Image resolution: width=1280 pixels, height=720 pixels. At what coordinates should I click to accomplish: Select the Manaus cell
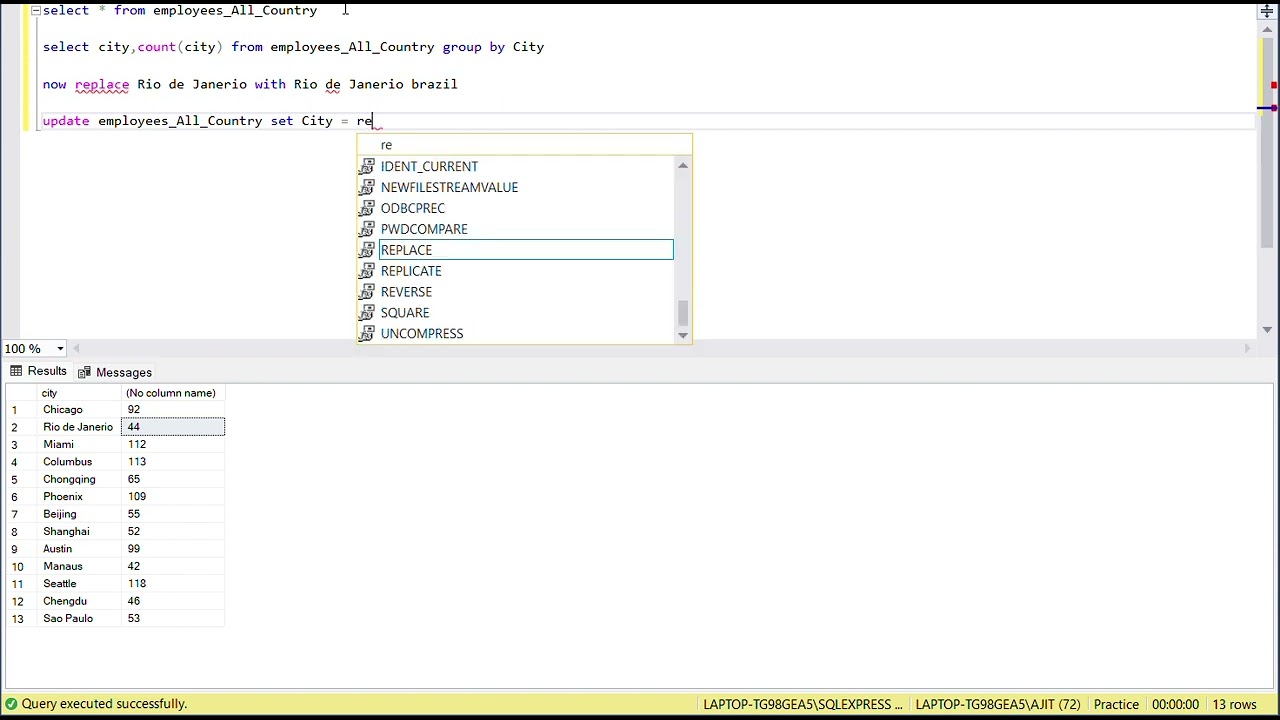[79, 567]
